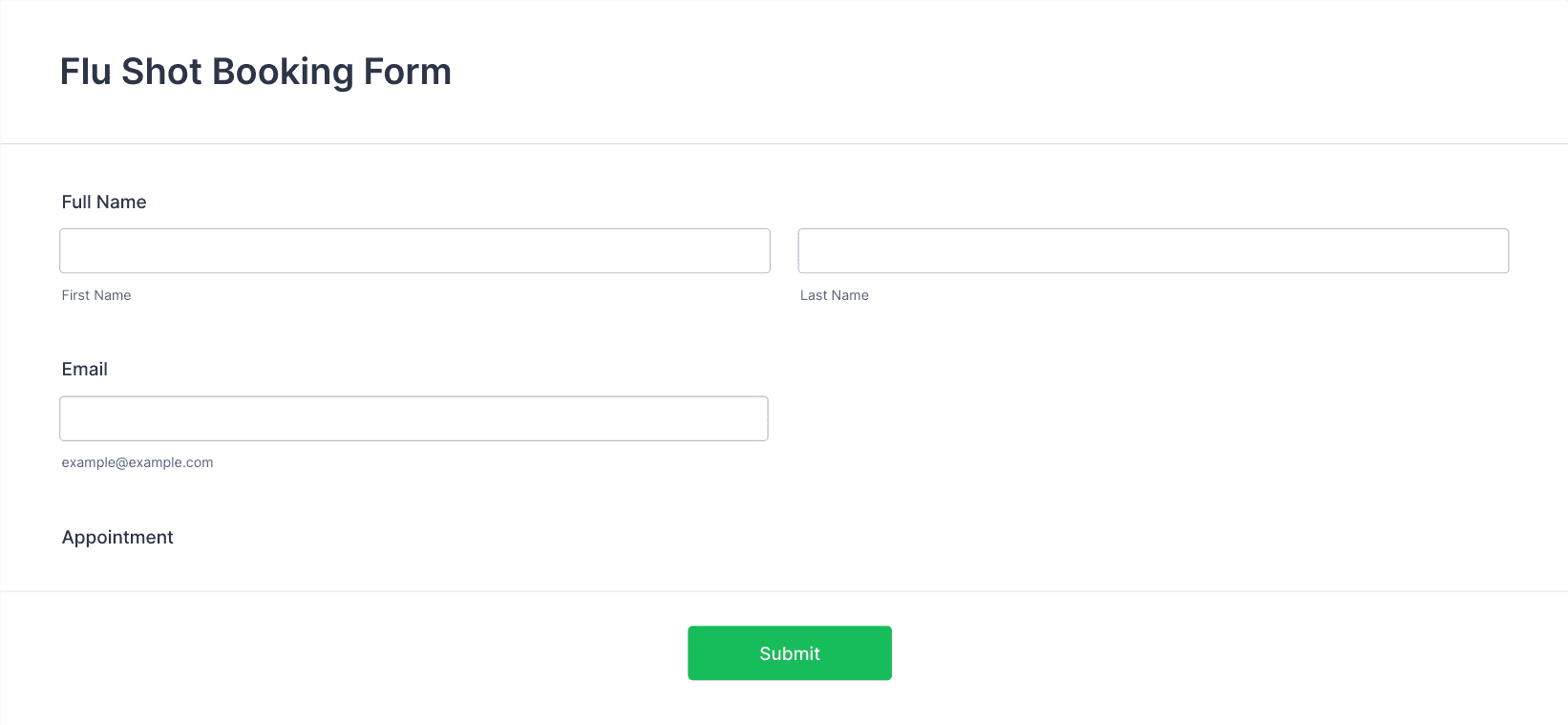This screenshot has height=725, width=1568.
Task: Click the word Last in Last Name sublabel
Action: pos(814,295)
